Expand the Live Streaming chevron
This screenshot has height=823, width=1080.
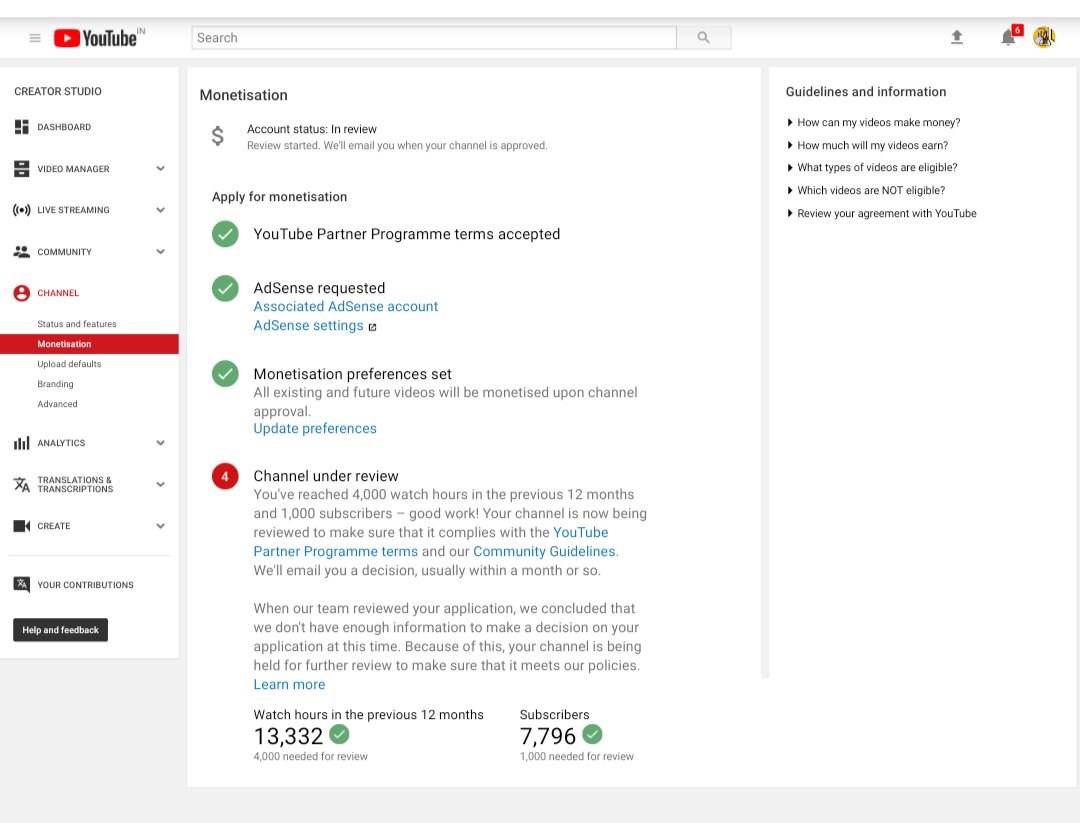pos(160,210)
